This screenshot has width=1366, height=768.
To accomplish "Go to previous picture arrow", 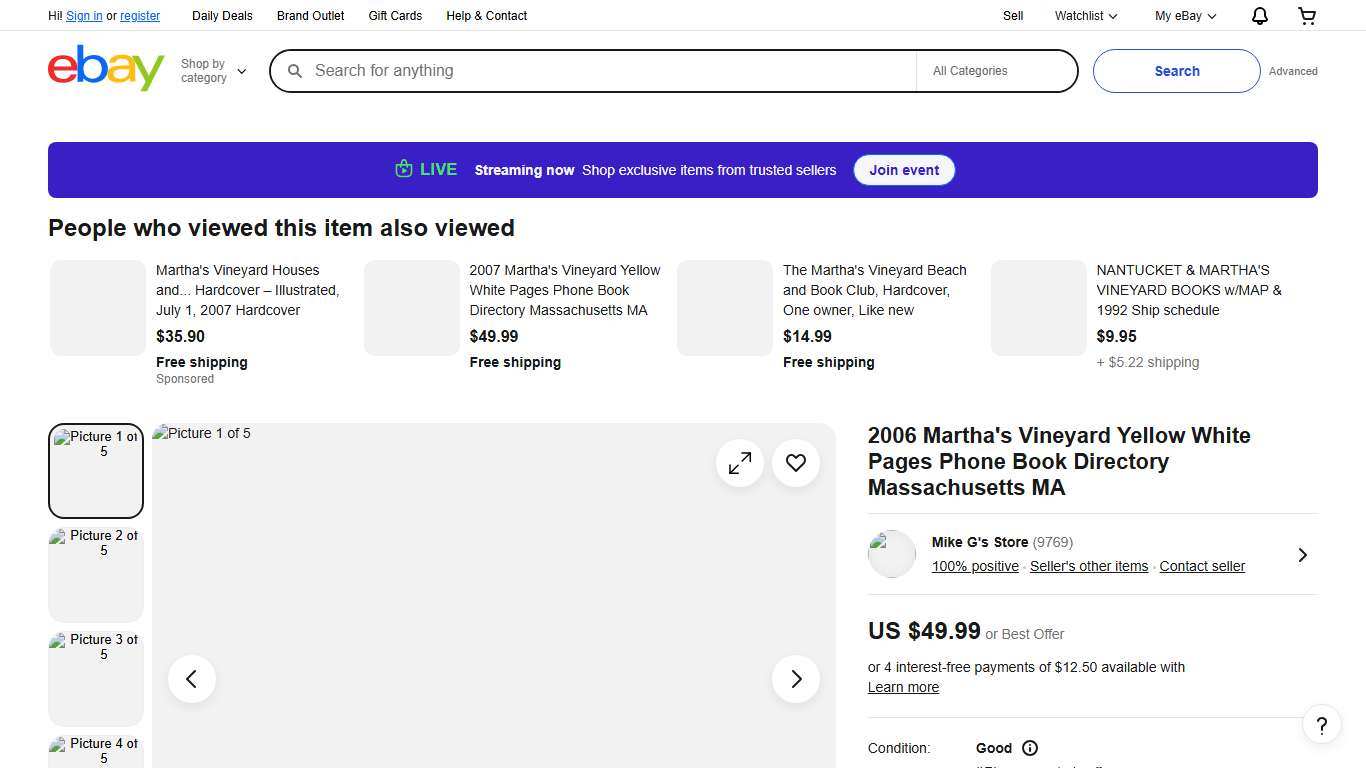I will click(192, 679).
